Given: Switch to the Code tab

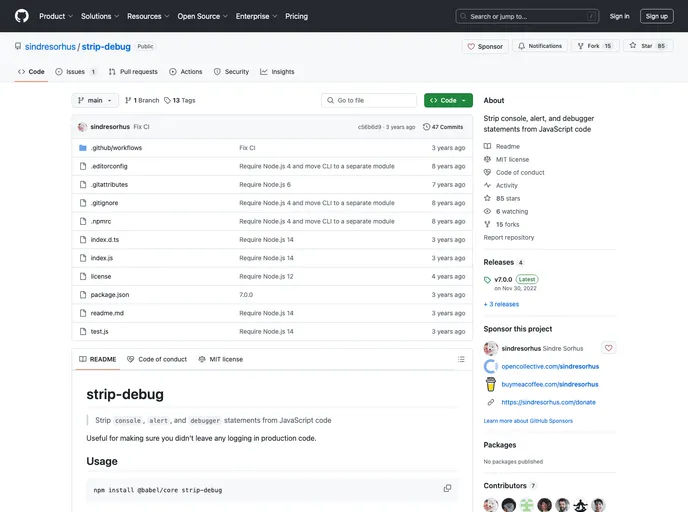Looking at the screenshot, I should (x=31, y=72).
